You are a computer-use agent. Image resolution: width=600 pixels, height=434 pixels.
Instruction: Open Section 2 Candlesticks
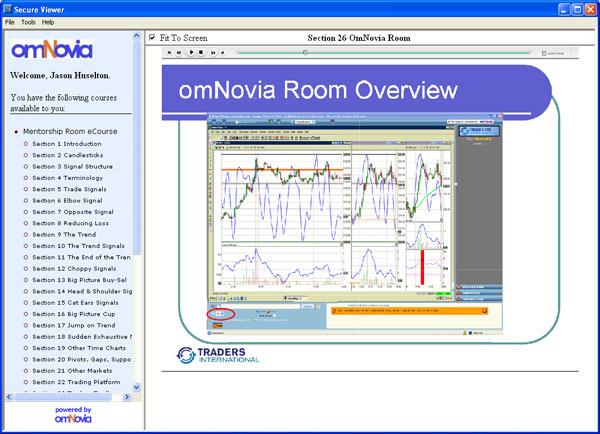(68, 155)
